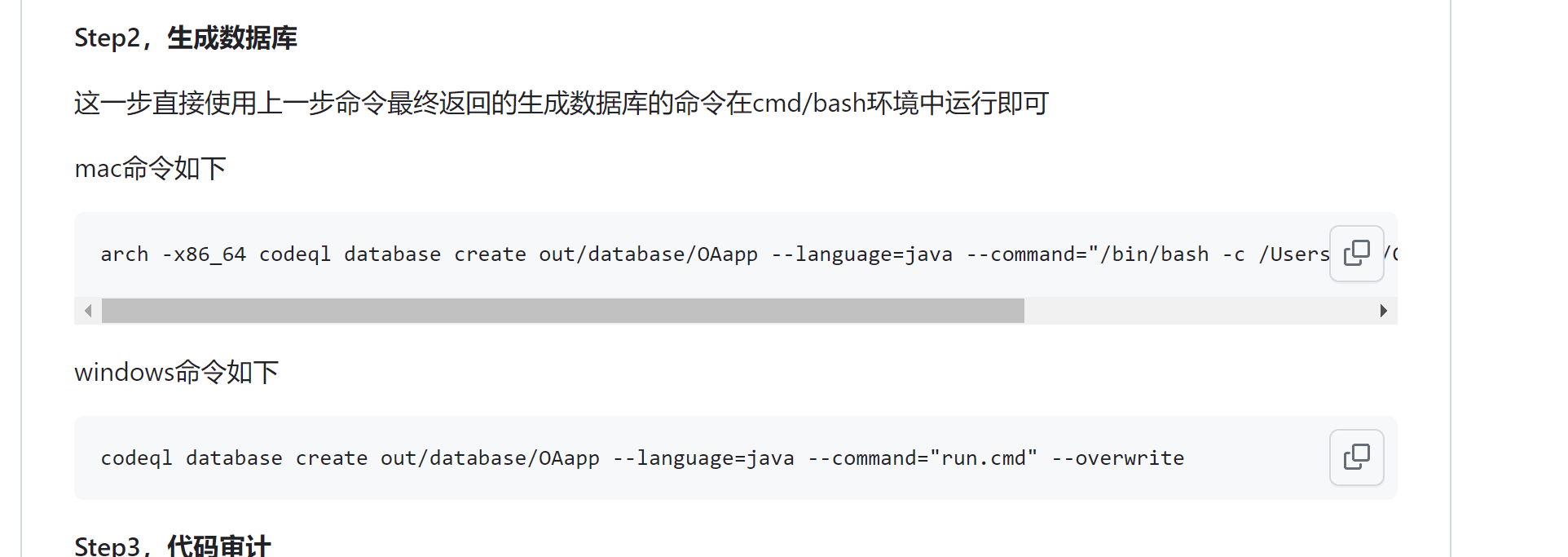Click 'codeql' at start of windows command
Screen dimensions: 1568x557
(x=137, y=458)
